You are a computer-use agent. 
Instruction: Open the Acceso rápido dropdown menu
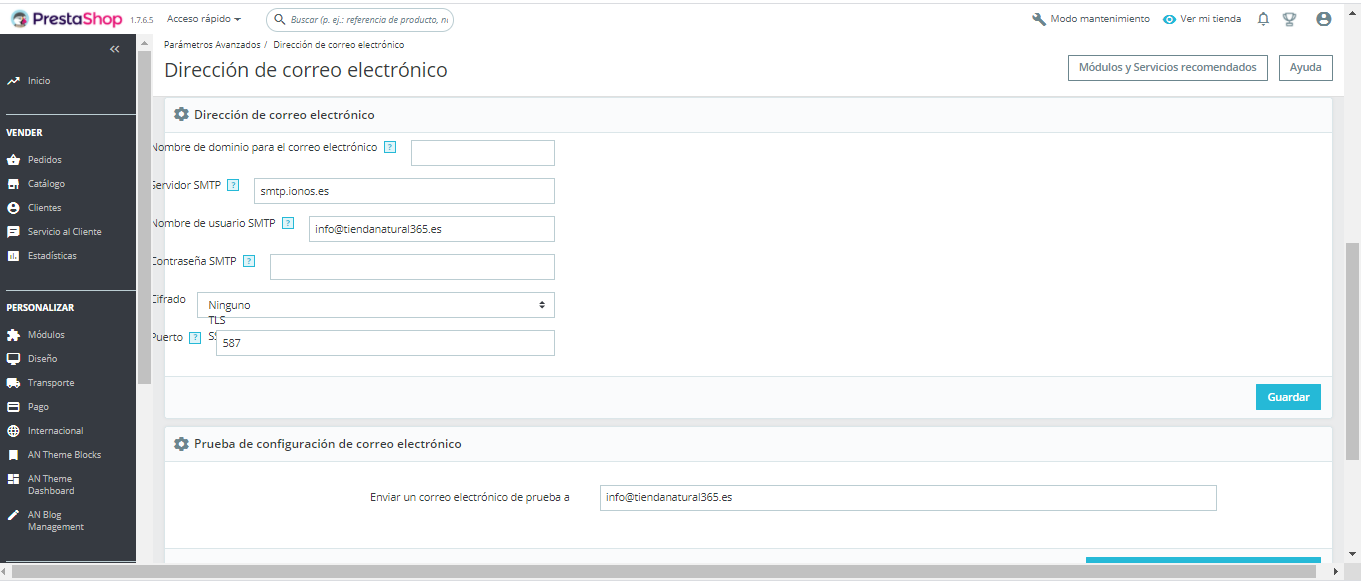coord(204,19)
